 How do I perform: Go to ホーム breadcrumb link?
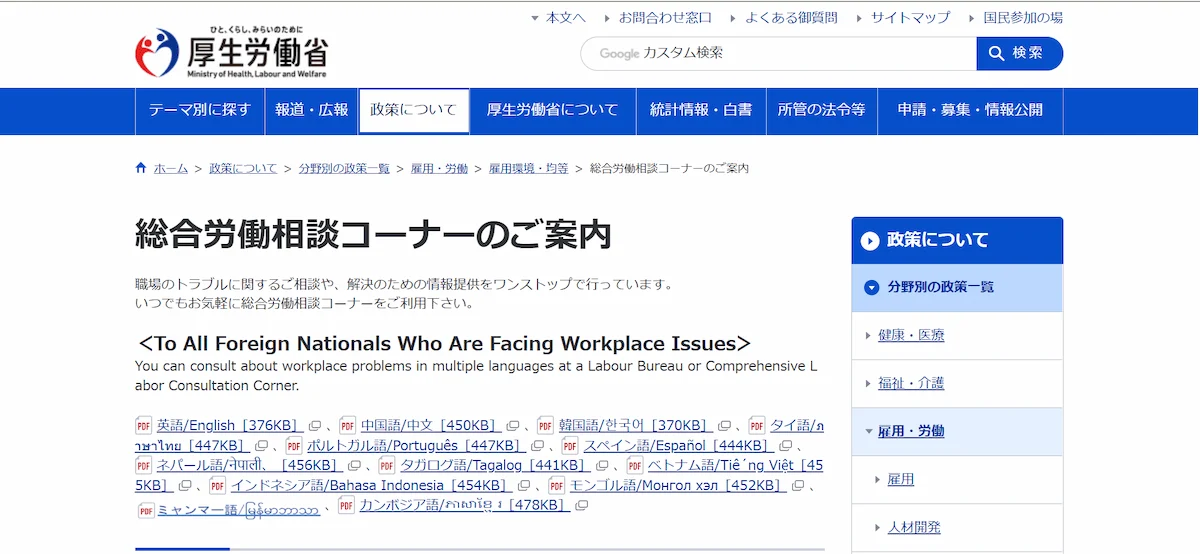point(170,168)
